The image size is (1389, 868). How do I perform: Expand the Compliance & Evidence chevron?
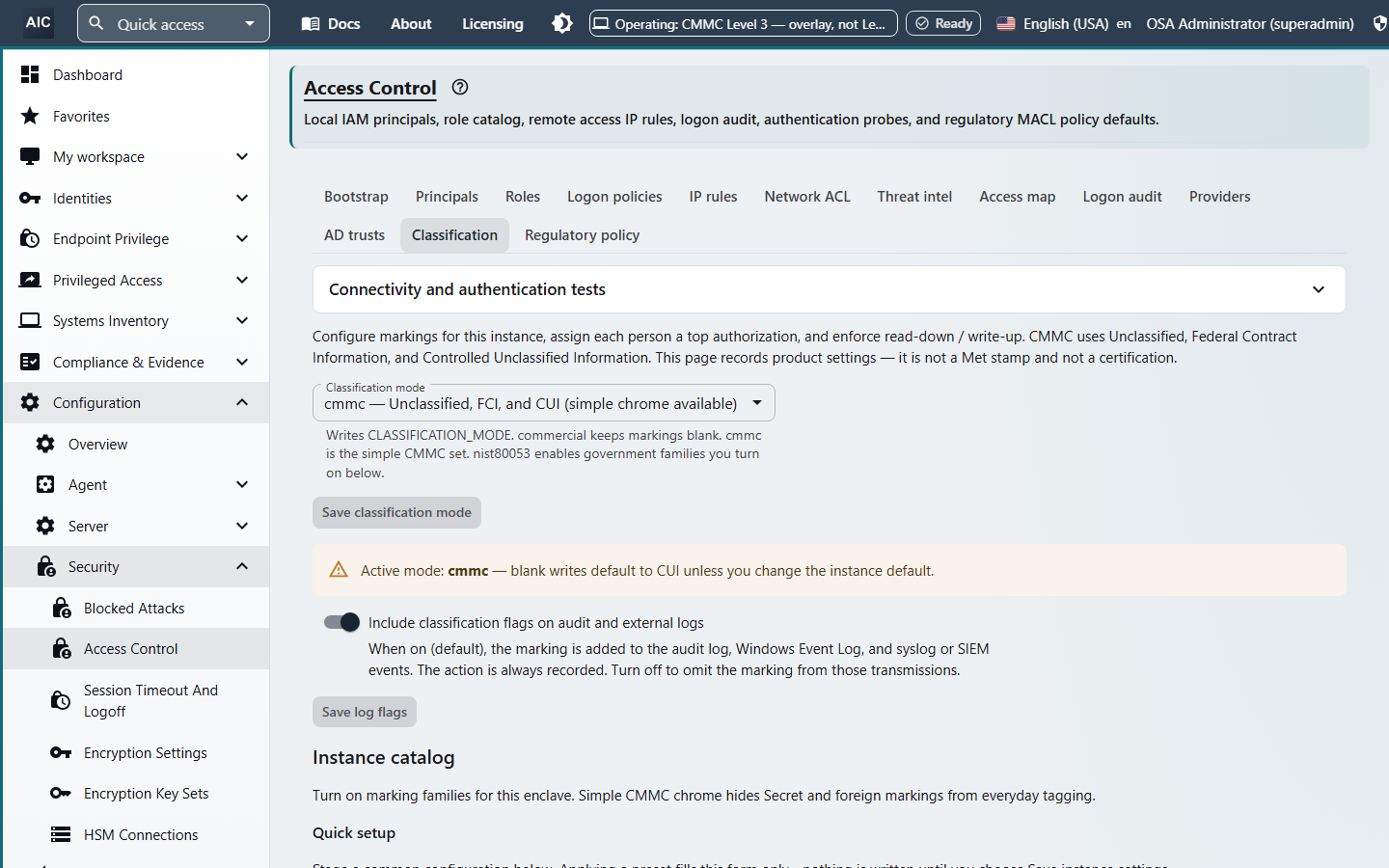click(242, 362)
